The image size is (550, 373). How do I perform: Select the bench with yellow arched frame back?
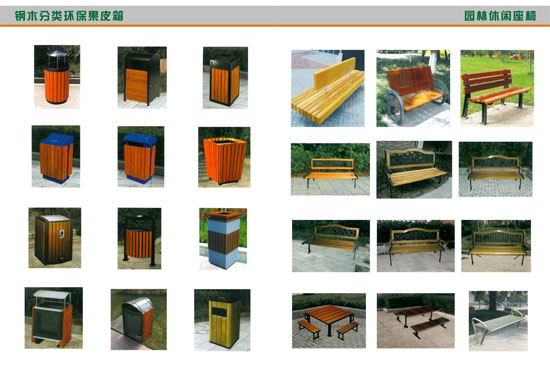point(416,246)
